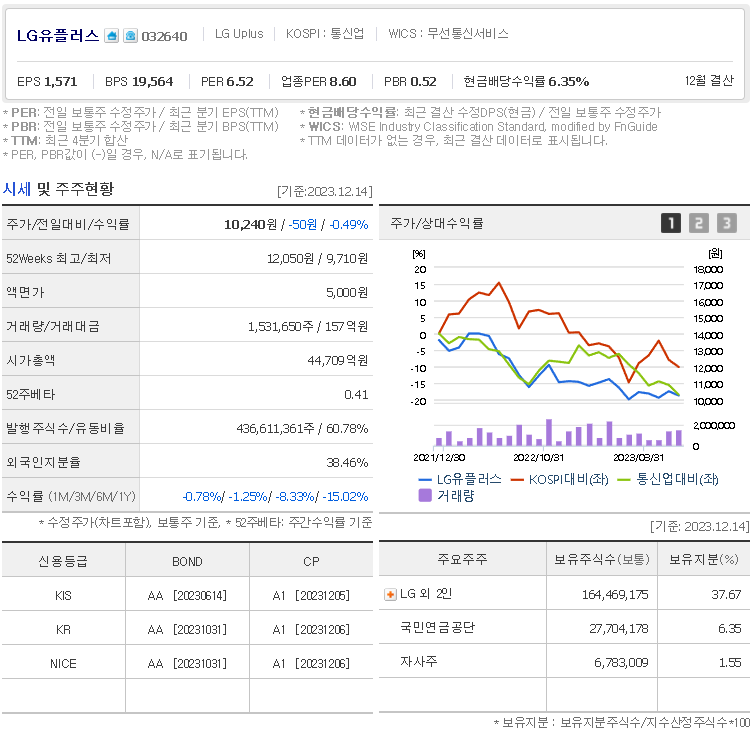756x735 pixels.
Task: Click the green 통신업대비(좌) legend marker
Action: tap(624, 480)
